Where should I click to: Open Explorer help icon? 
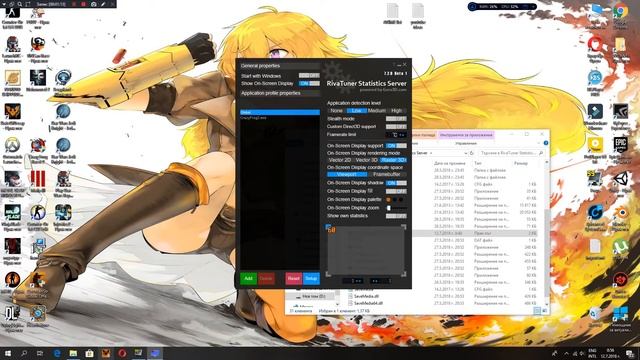pyautogui.click(x=546, y=143)
